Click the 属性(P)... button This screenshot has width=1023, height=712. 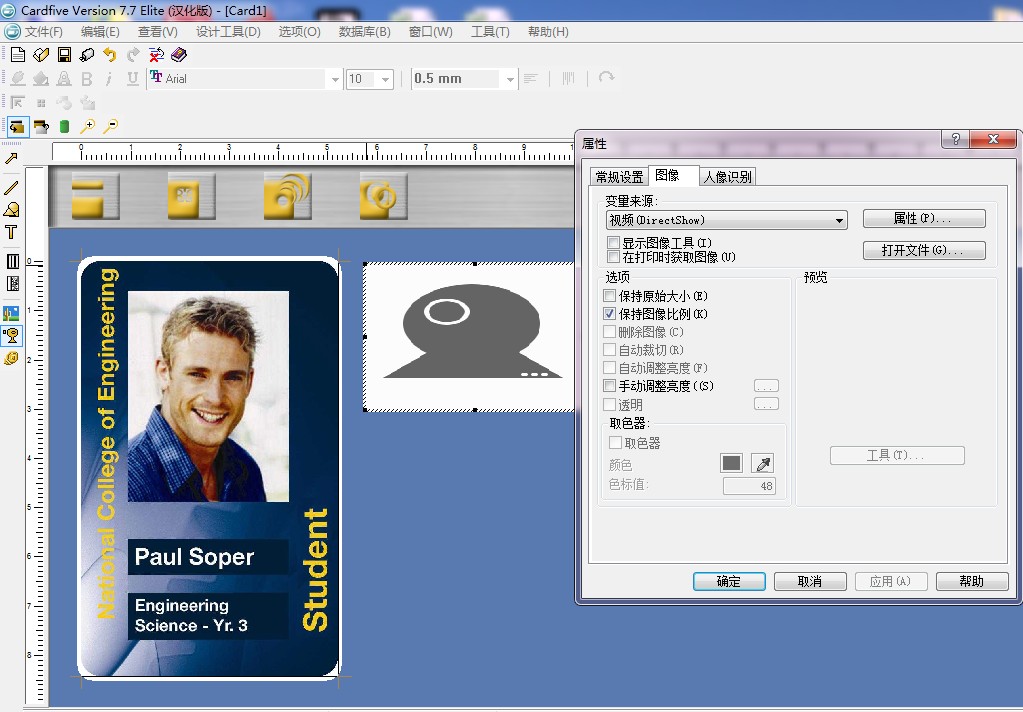click(x=924, y=219)
